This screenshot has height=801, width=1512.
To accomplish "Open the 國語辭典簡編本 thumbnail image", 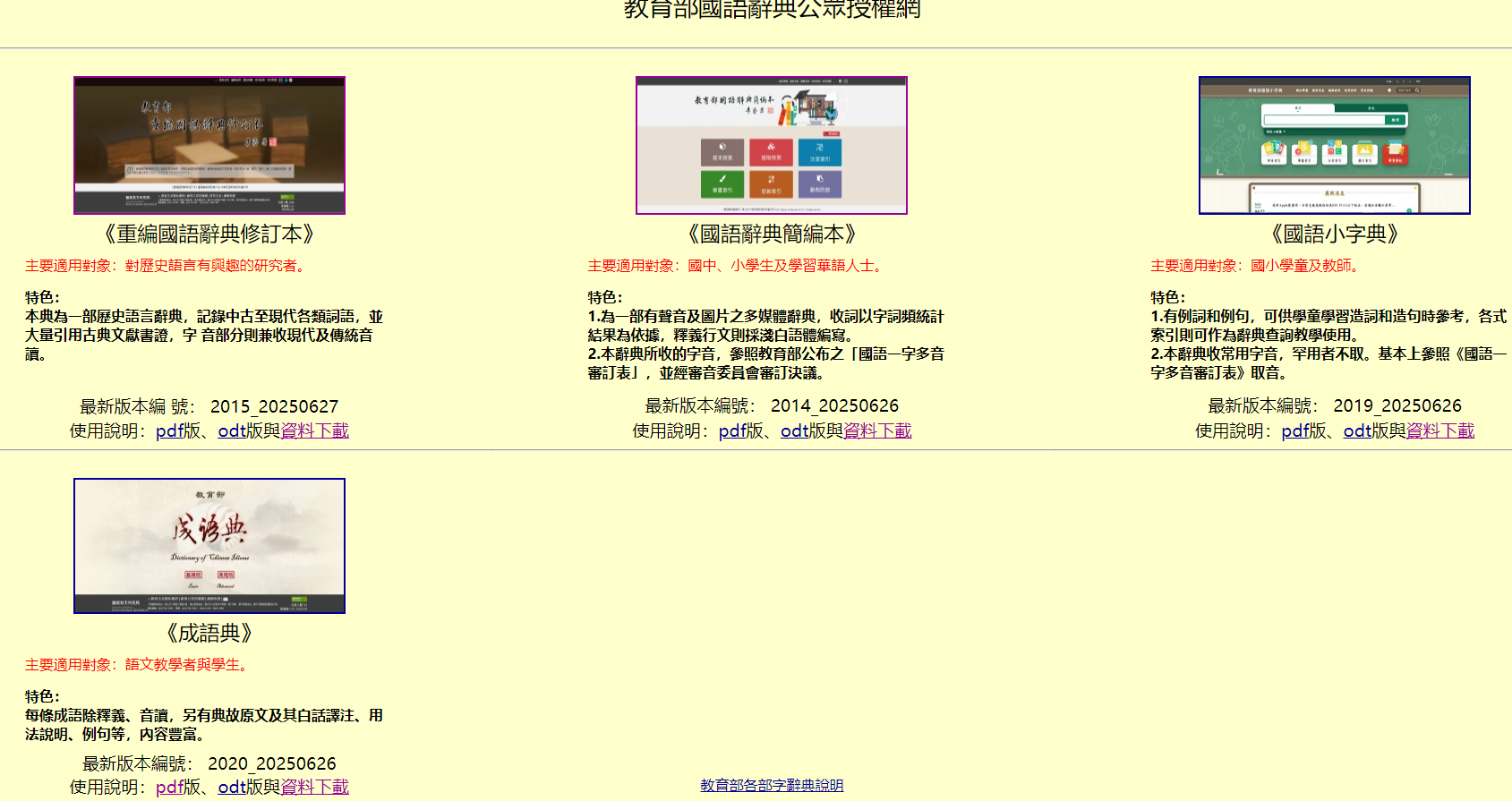I will click(x=772, y=145).
